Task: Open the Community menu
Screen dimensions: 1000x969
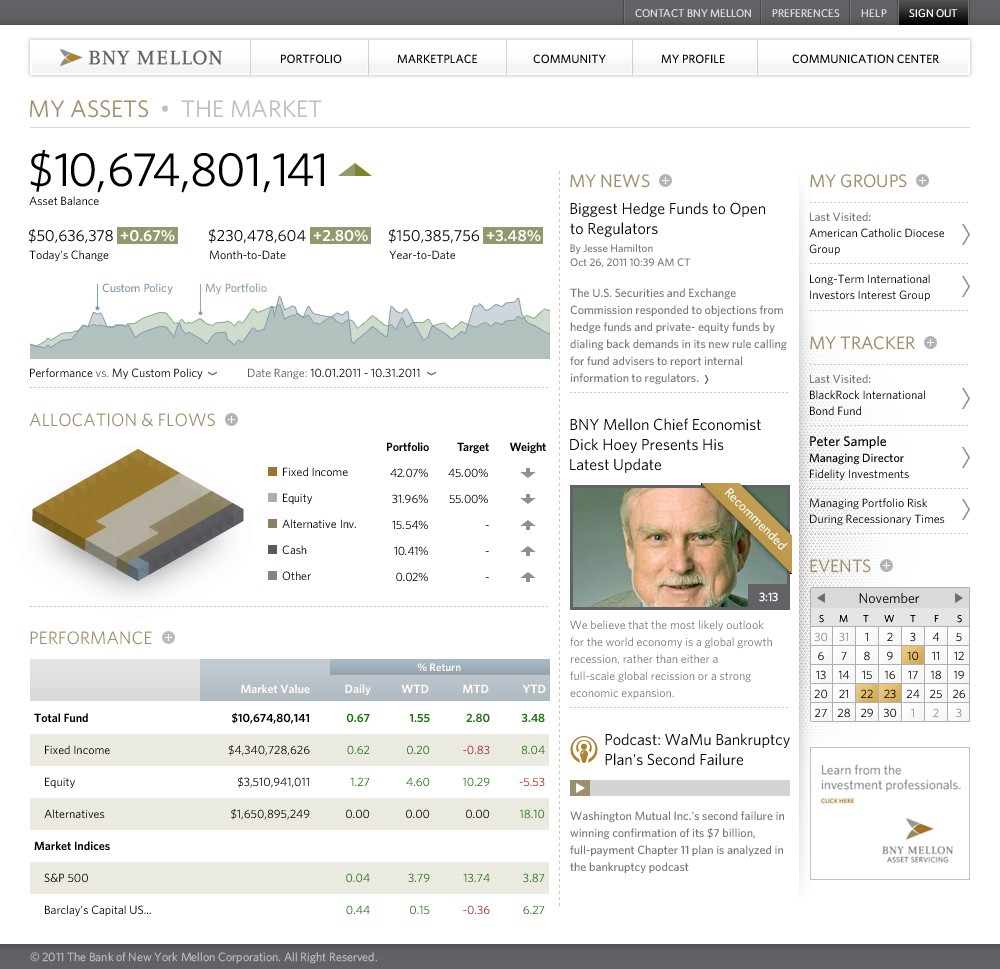Action: [x=569, y=59]
